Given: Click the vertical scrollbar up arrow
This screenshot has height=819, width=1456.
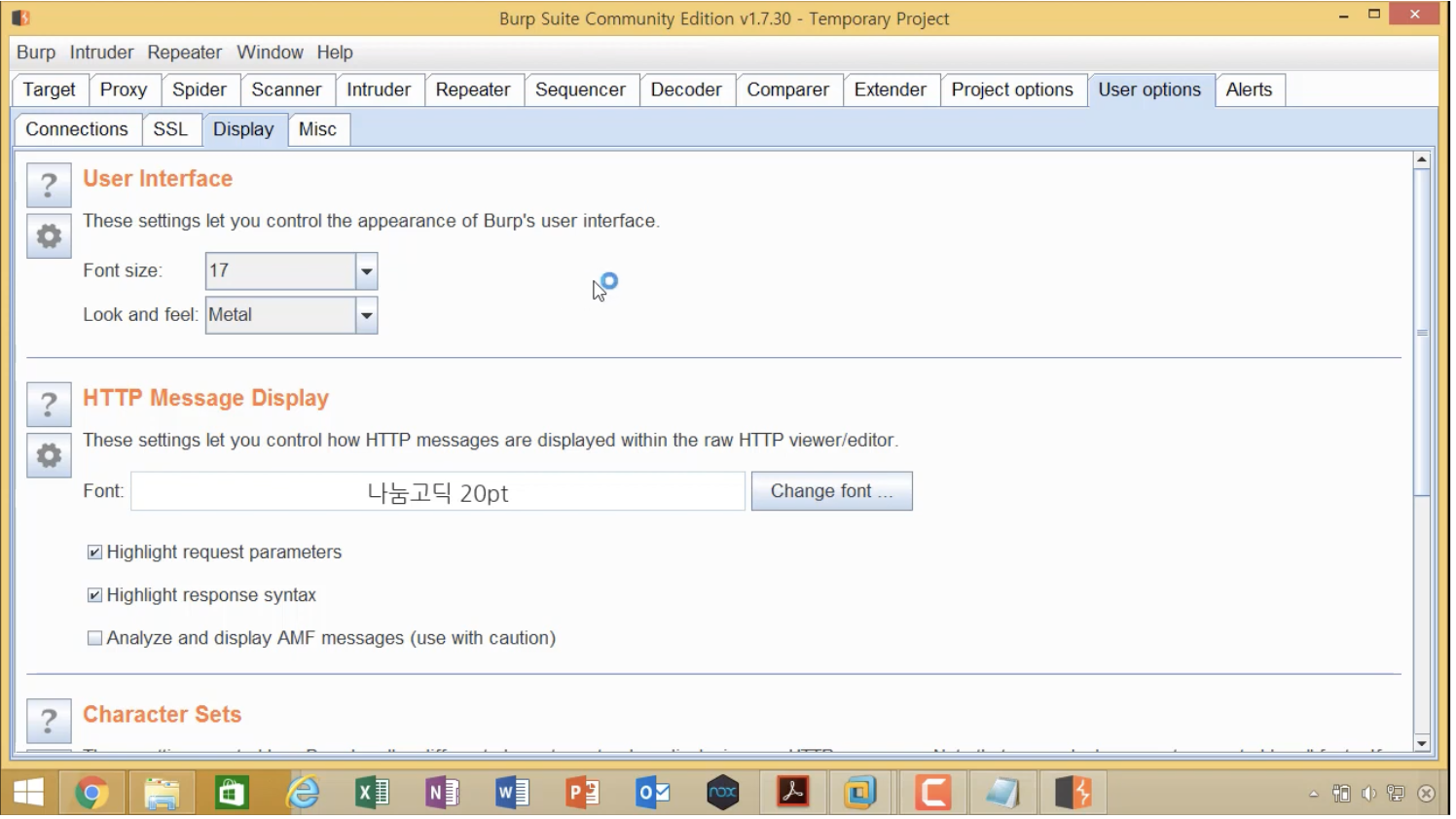Looking at the screenshot, I should click(x=1422, y=159).
